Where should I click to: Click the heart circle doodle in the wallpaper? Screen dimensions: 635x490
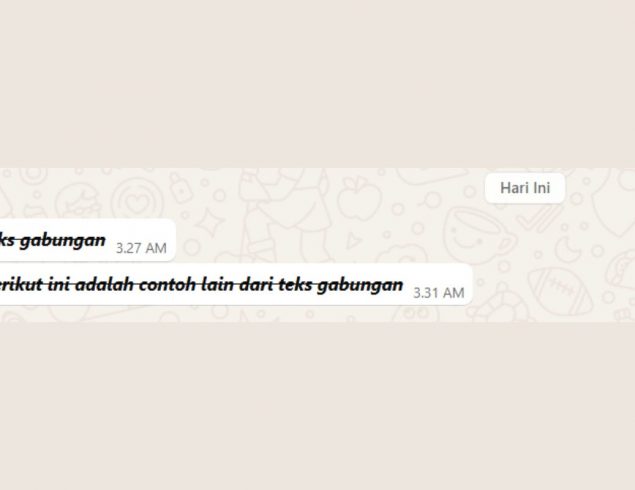coord(138,201)
